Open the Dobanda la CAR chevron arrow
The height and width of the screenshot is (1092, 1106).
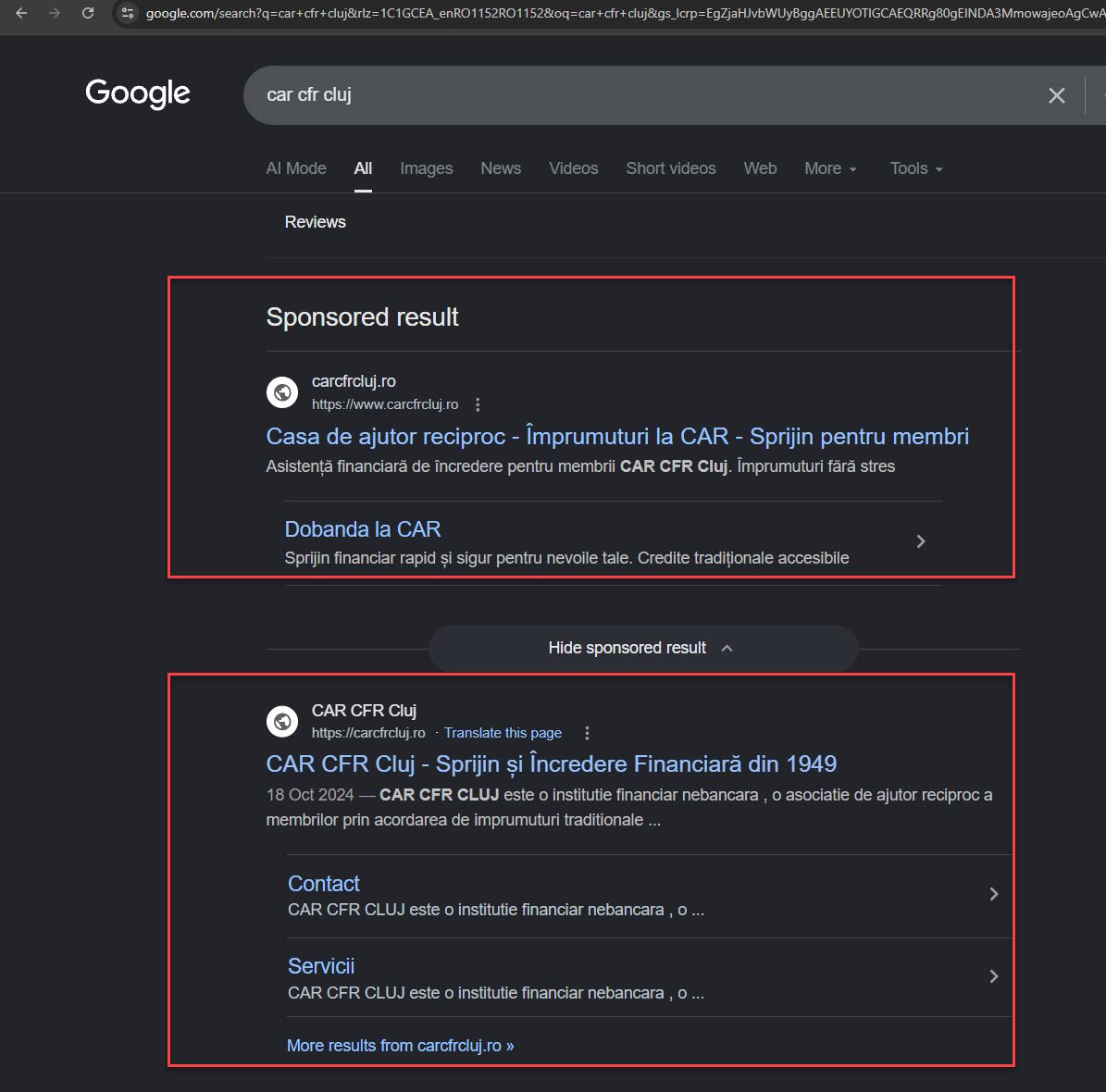coord(921,541)
